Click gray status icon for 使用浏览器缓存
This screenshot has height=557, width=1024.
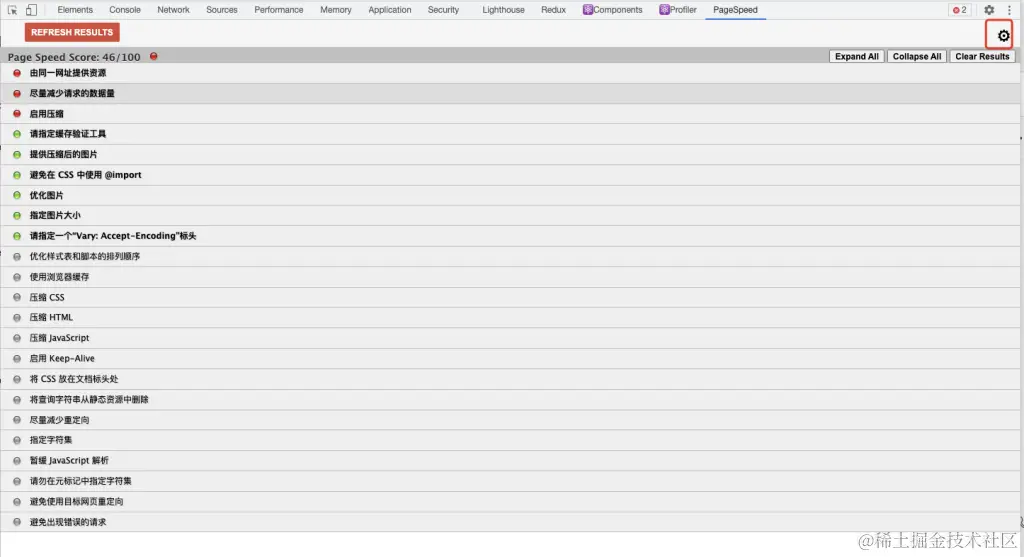point(17,277)
